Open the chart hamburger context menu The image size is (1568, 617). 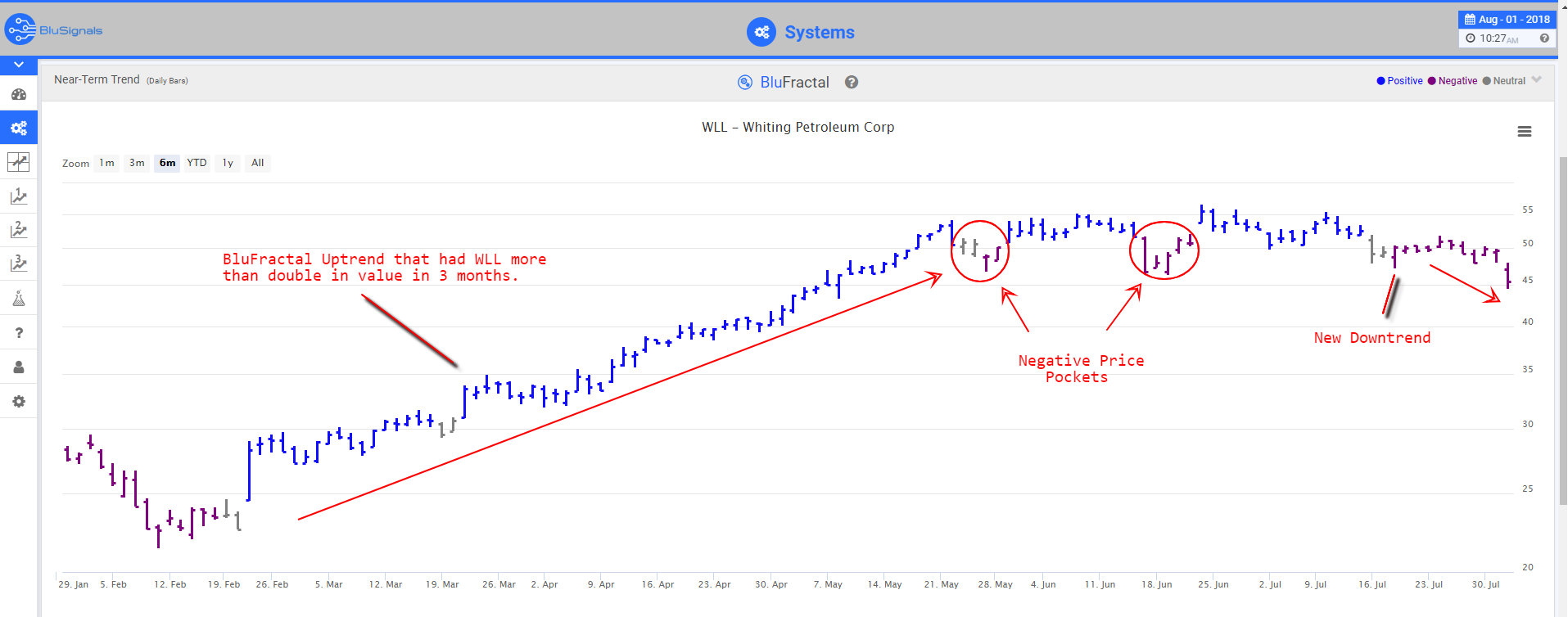pyautogui.click(x=1524, y=132)
